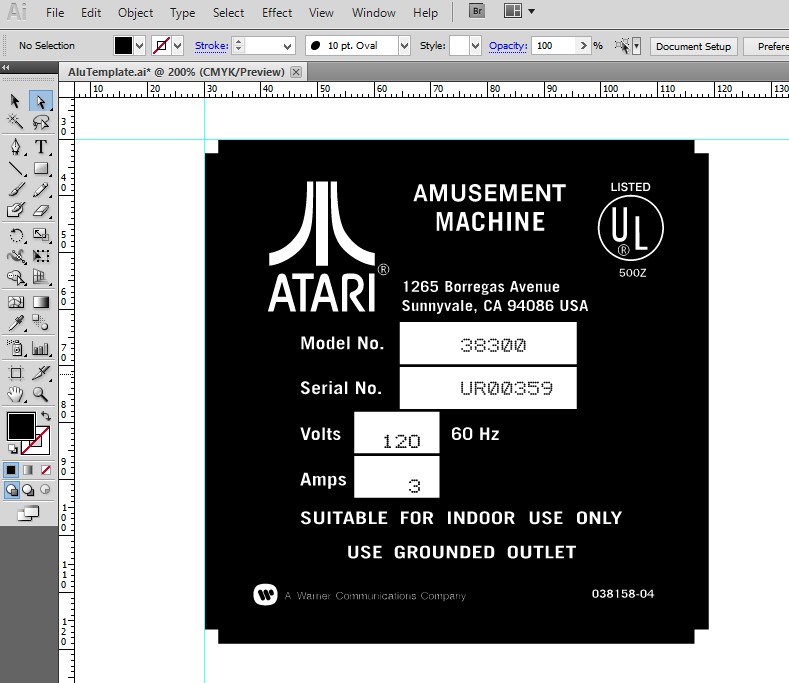Swap fill and stroke colors arrow
This screenshot has width=789, height=683.
46,415
